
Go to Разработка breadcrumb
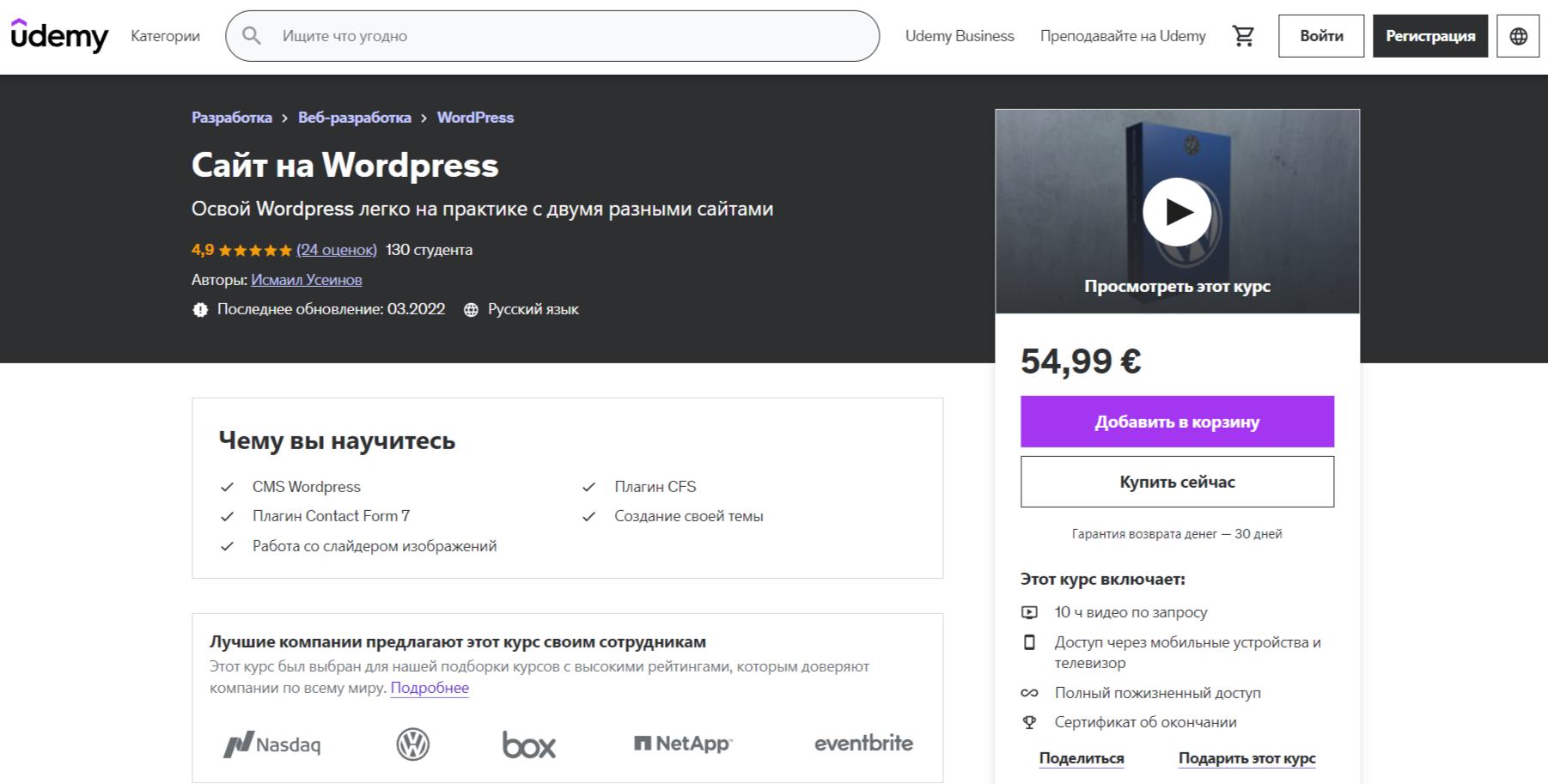(x=231, y=118)
